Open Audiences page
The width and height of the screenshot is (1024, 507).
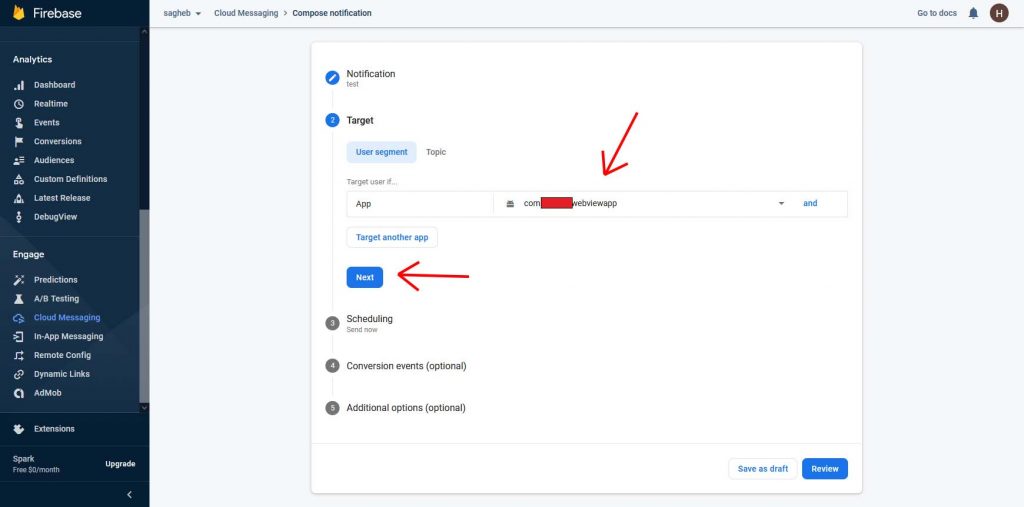click(54, 160)
